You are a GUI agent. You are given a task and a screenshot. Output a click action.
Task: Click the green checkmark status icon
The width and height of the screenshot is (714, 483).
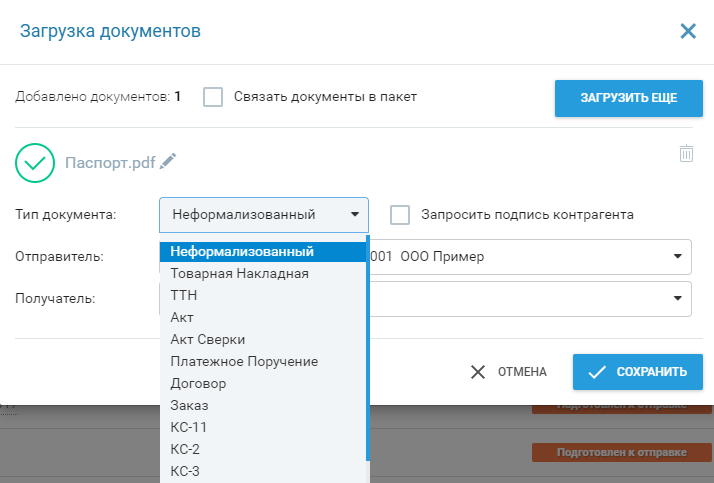pyautogui.click(x=36, y=162)
